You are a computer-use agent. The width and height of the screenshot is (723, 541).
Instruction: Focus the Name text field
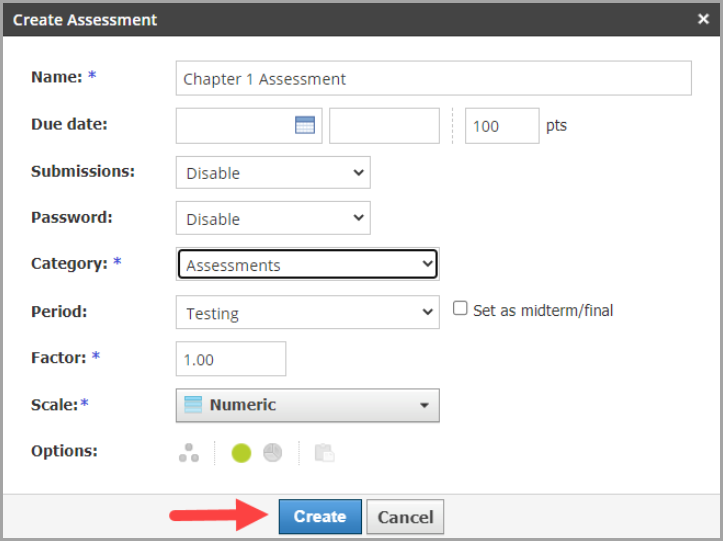pyautogui.click(x=433, y=79)
